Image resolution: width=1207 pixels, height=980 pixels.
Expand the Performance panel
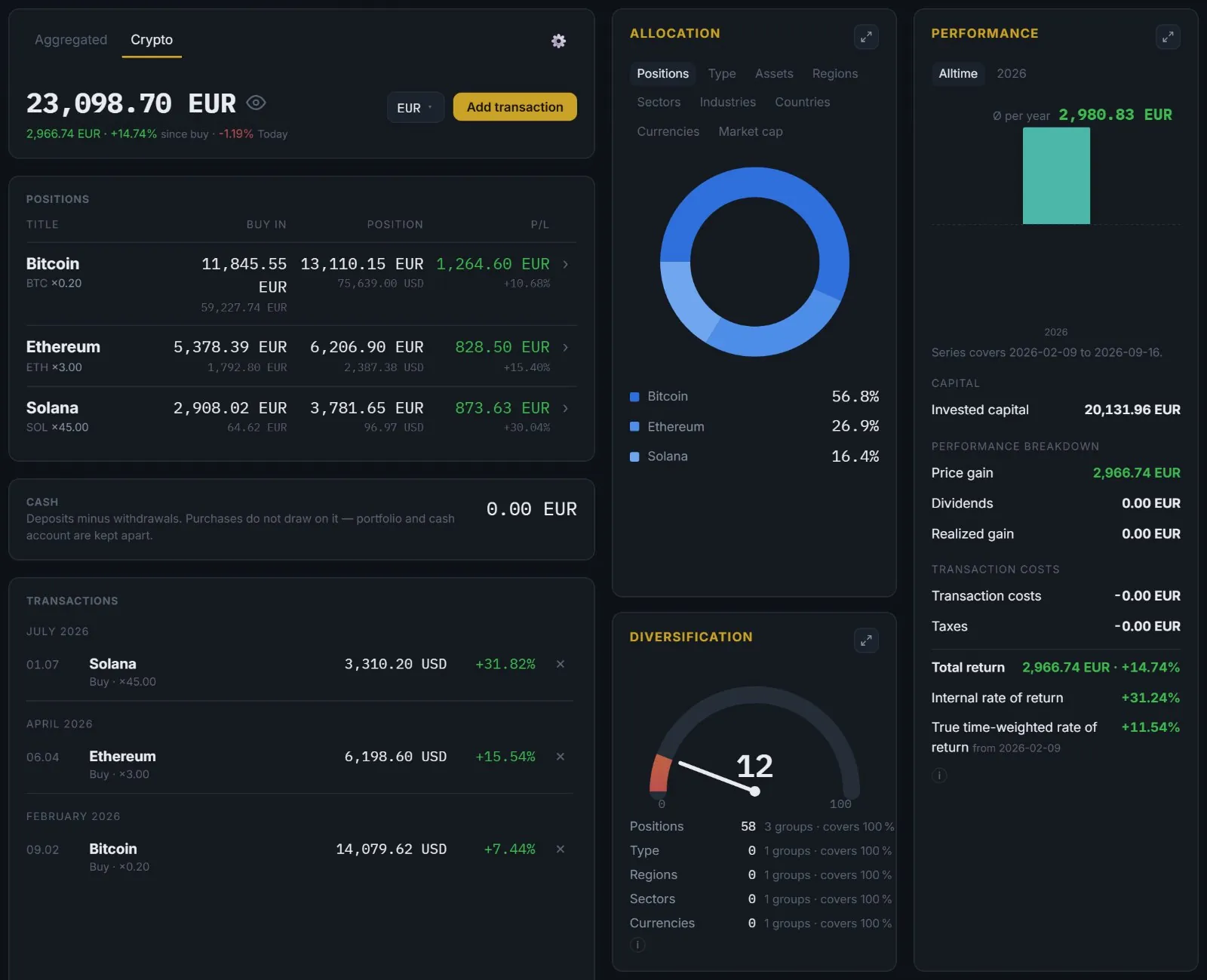pyautogui.click(x=1168, y=36)
